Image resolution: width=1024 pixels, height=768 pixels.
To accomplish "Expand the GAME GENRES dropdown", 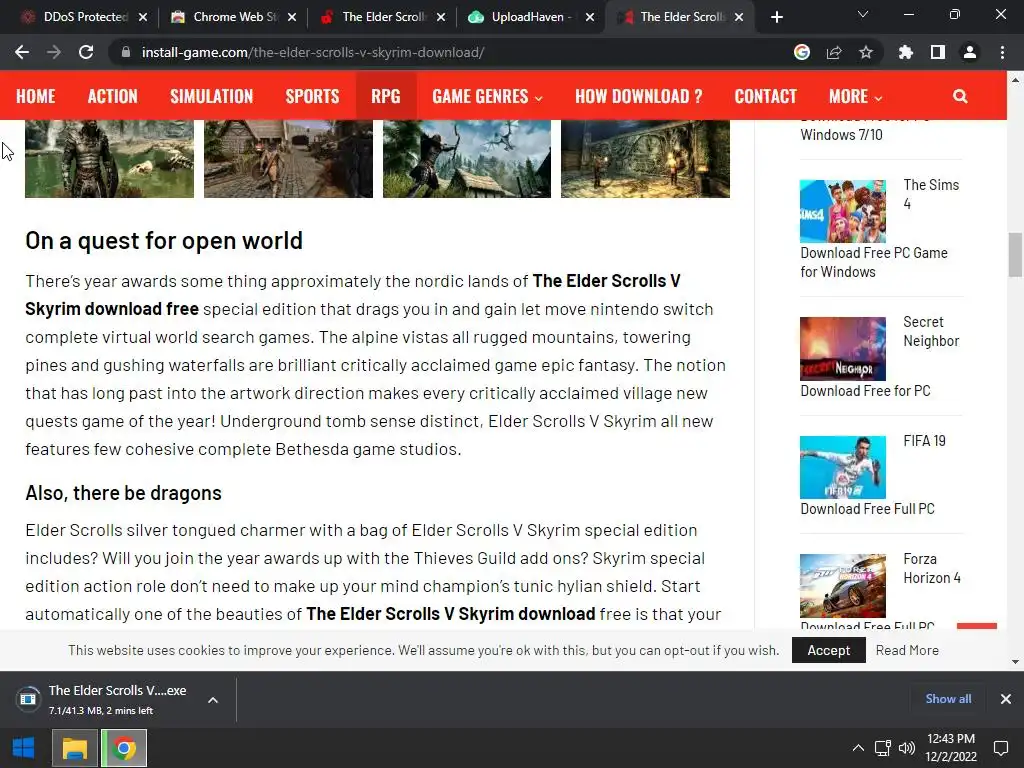I will click(487, 97).
